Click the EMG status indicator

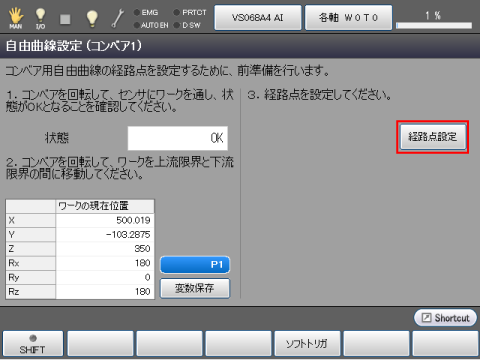coord(146,13)
